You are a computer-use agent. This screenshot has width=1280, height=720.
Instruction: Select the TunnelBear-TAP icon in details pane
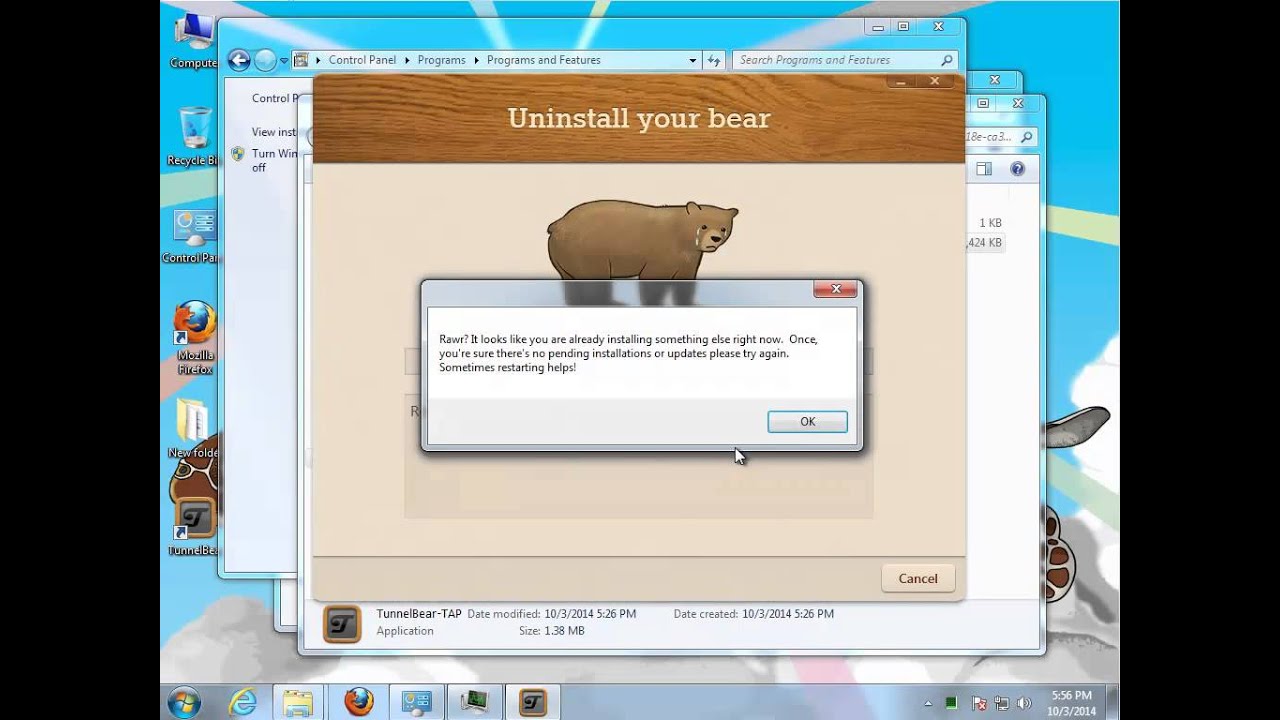point(342,623)
